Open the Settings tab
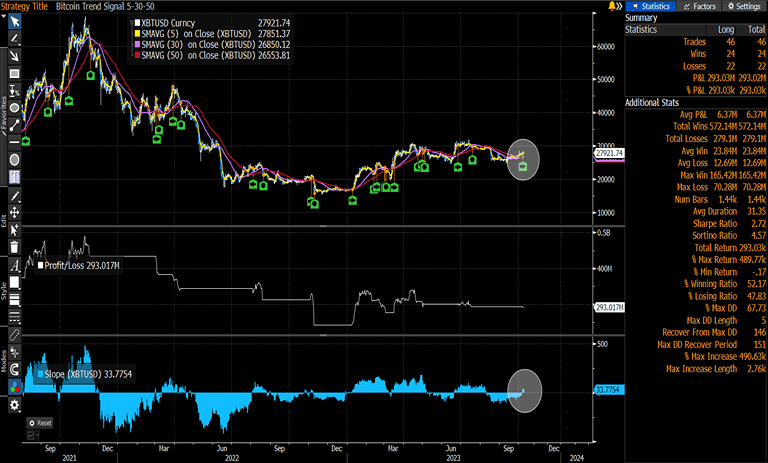 tap(744, 6)
